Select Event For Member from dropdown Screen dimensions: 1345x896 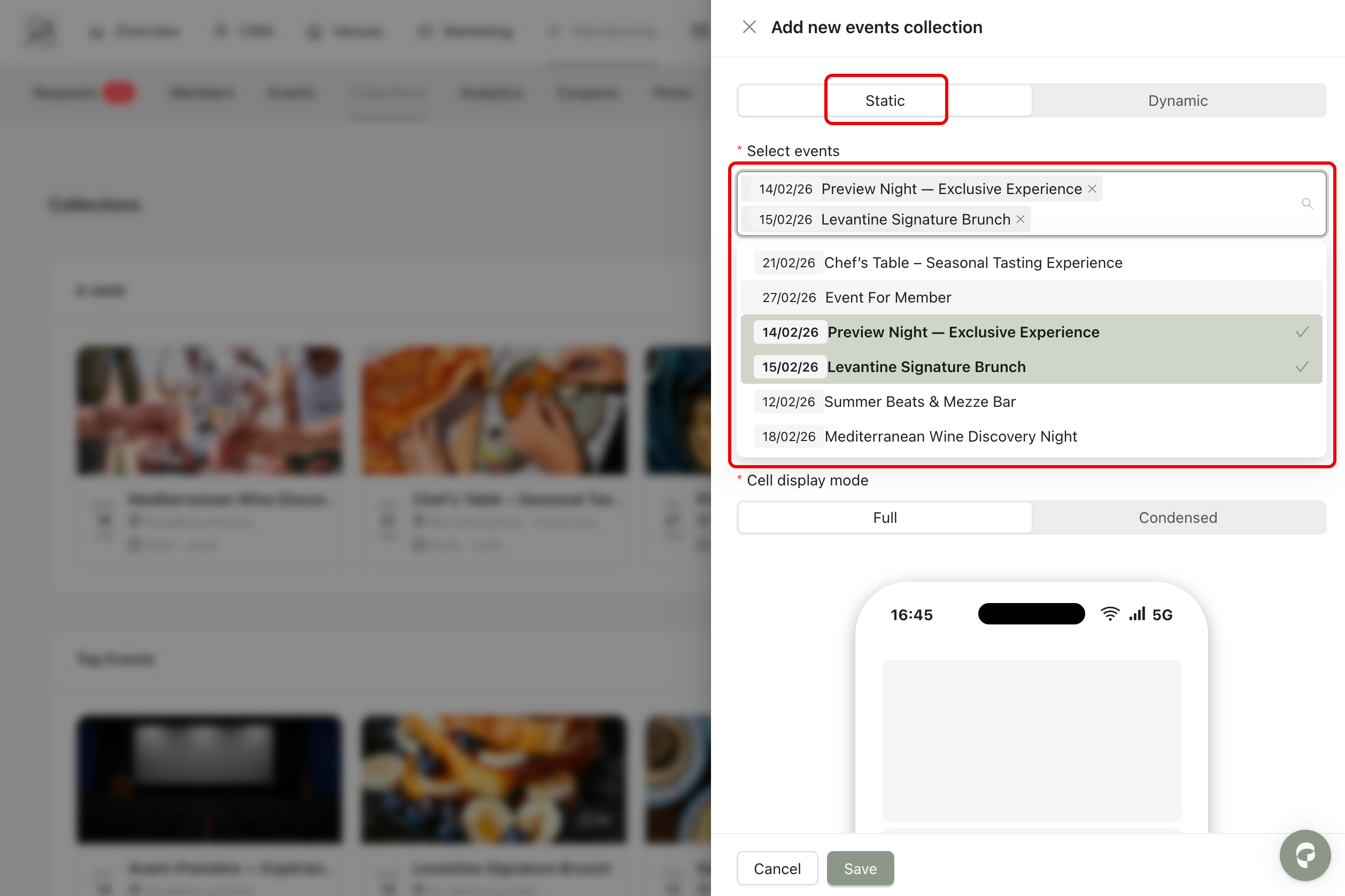coord(888,297)
